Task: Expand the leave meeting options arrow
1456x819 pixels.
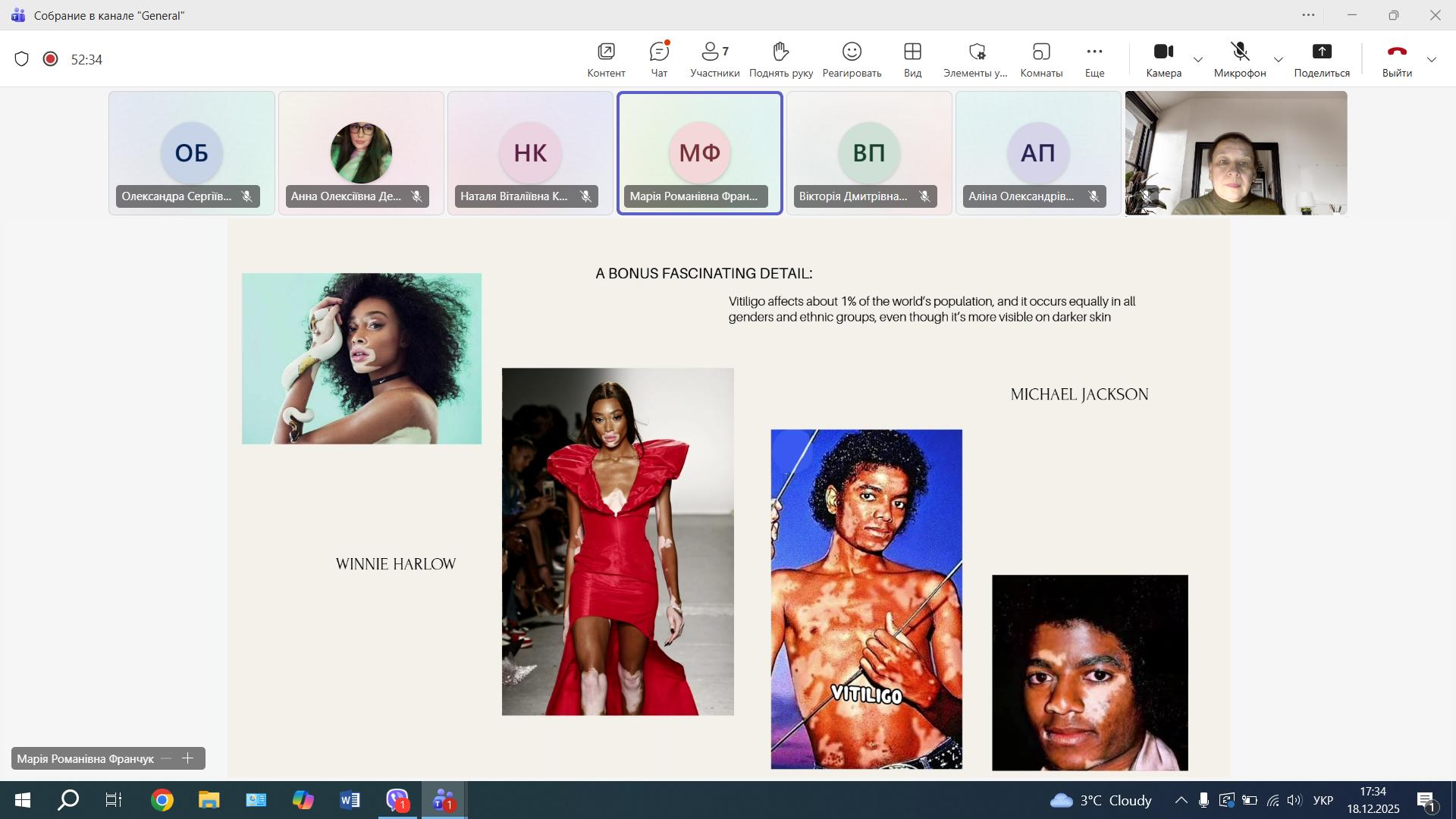Action: pos(1432,60)
